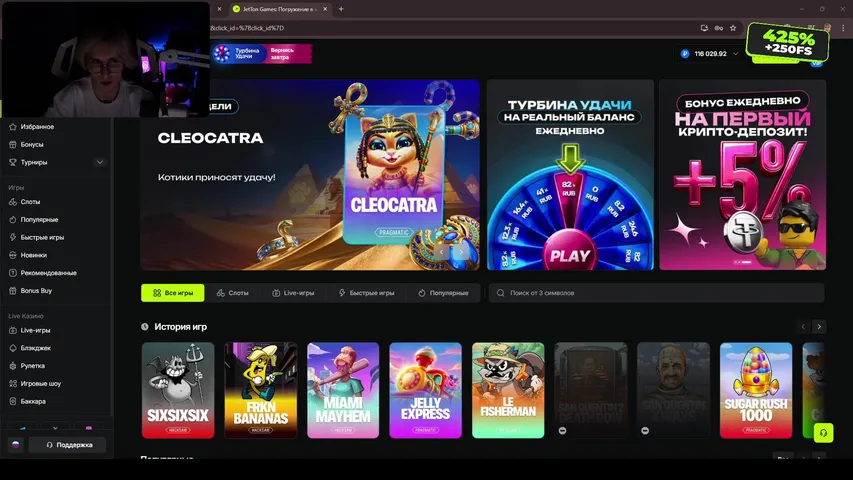Open Баккара in the sidebar

[33, 402]
